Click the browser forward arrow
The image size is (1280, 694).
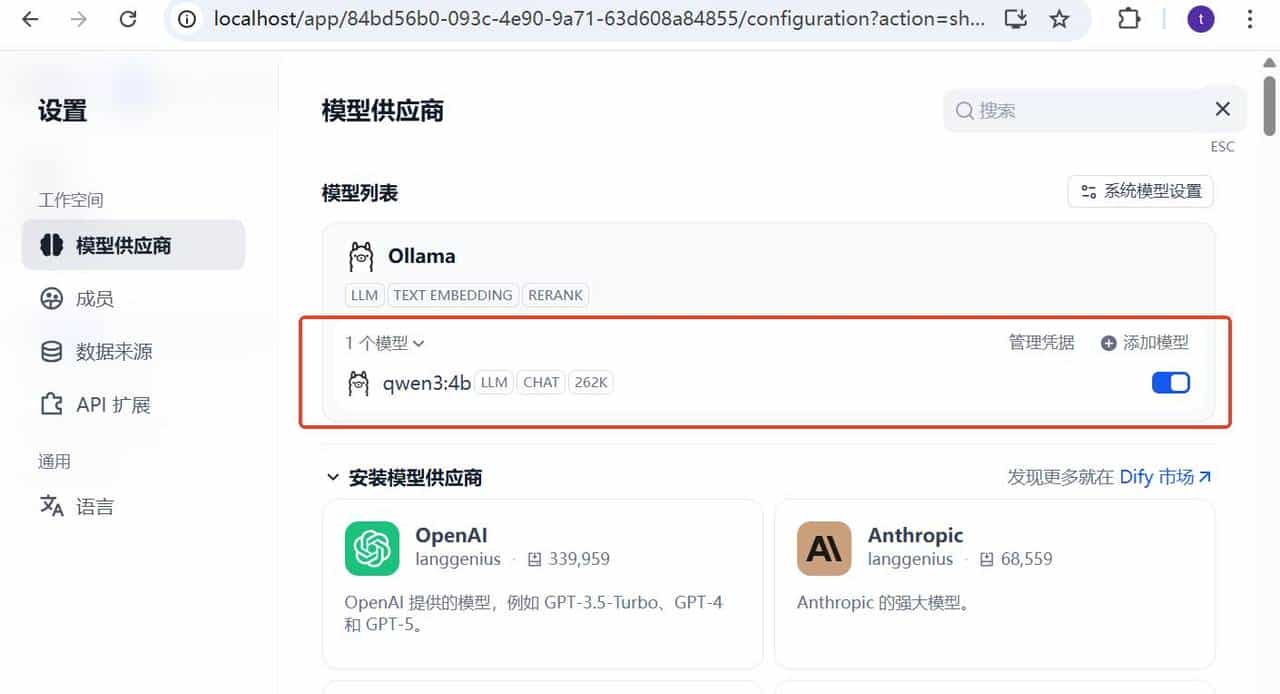(x=79, y=19)
